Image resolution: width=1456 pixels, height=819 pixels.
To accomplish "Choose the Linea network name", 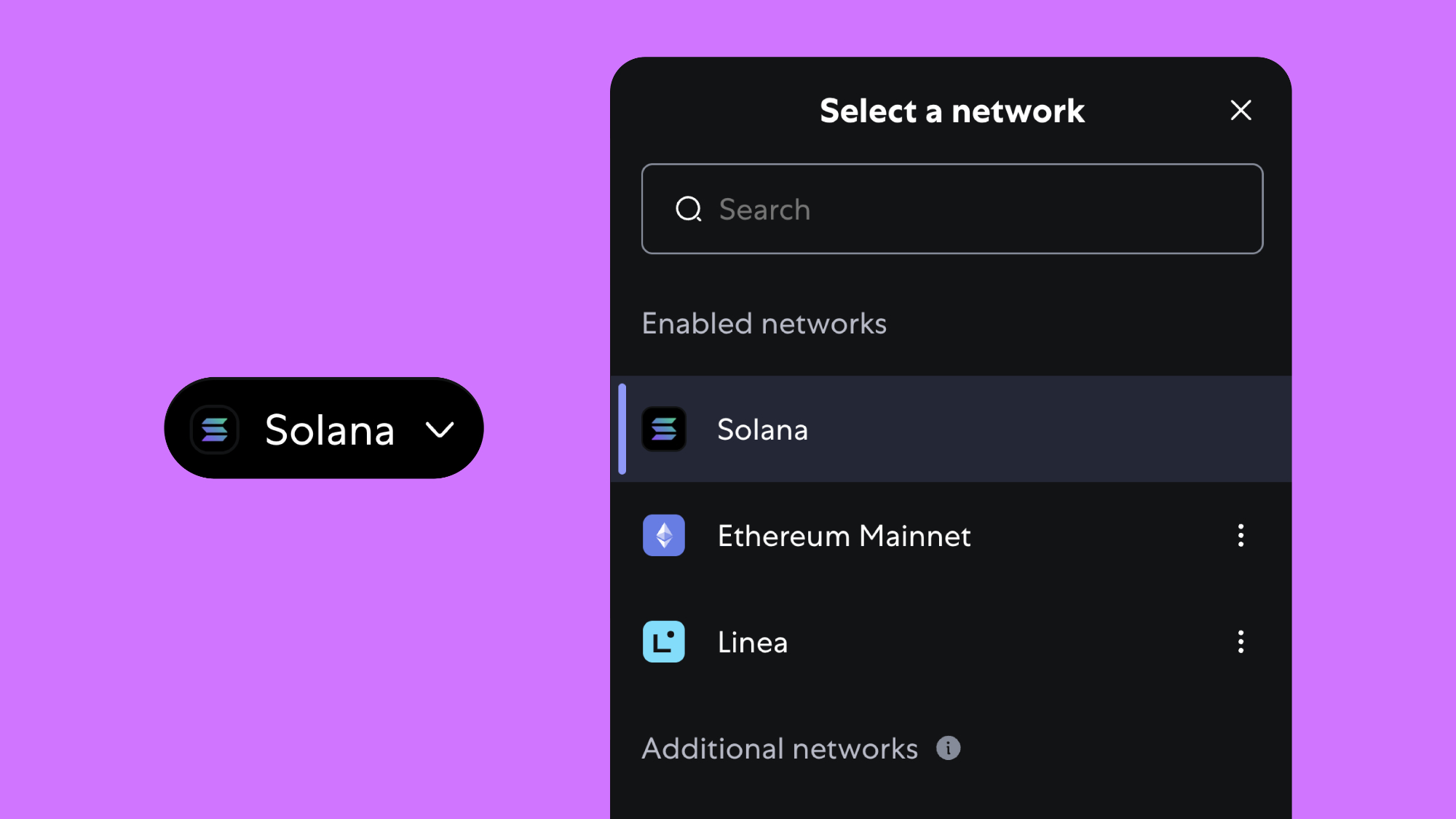I will tap(752, 643).
